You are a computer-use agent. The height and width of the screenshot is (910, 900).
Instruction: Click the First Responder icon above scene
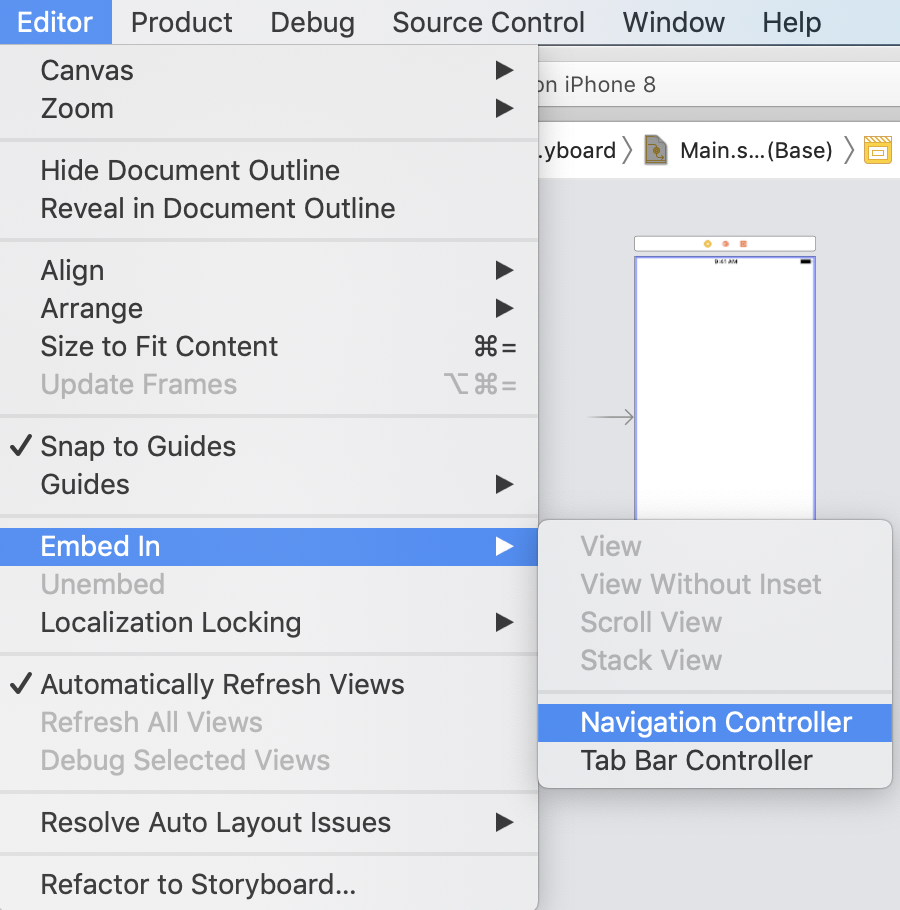[x=725, y=244]
